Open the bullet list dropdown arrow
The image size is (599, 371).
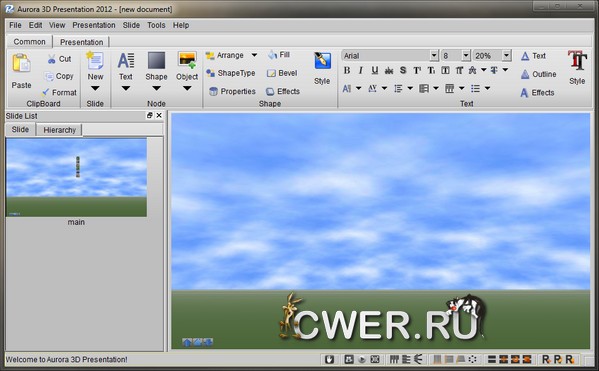[487, 88]
